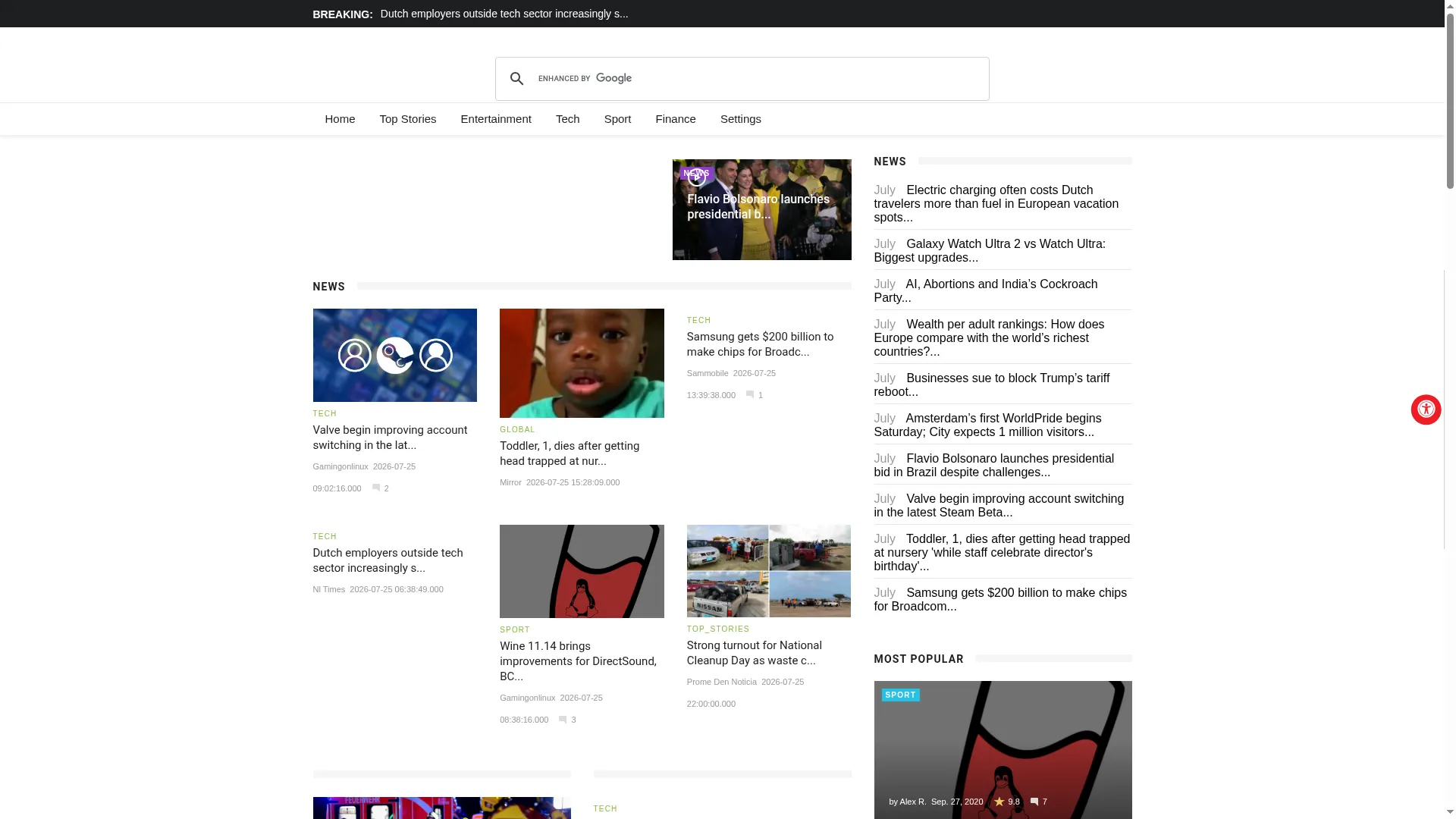Viewport: 1456px width, 819px height.
Task: Open the breaking news headline about Dutch employers
Action: pyautogui.click(x=504, y=14)
